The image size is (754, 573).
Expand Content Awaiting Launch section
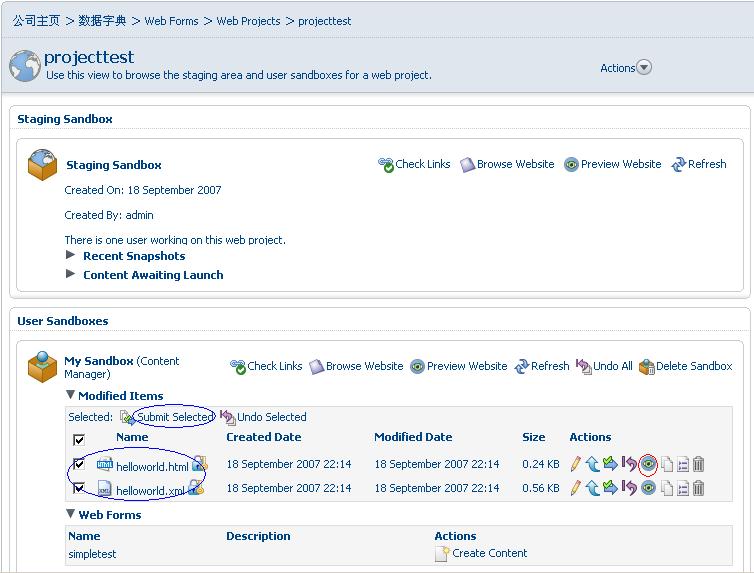(71, 274)
